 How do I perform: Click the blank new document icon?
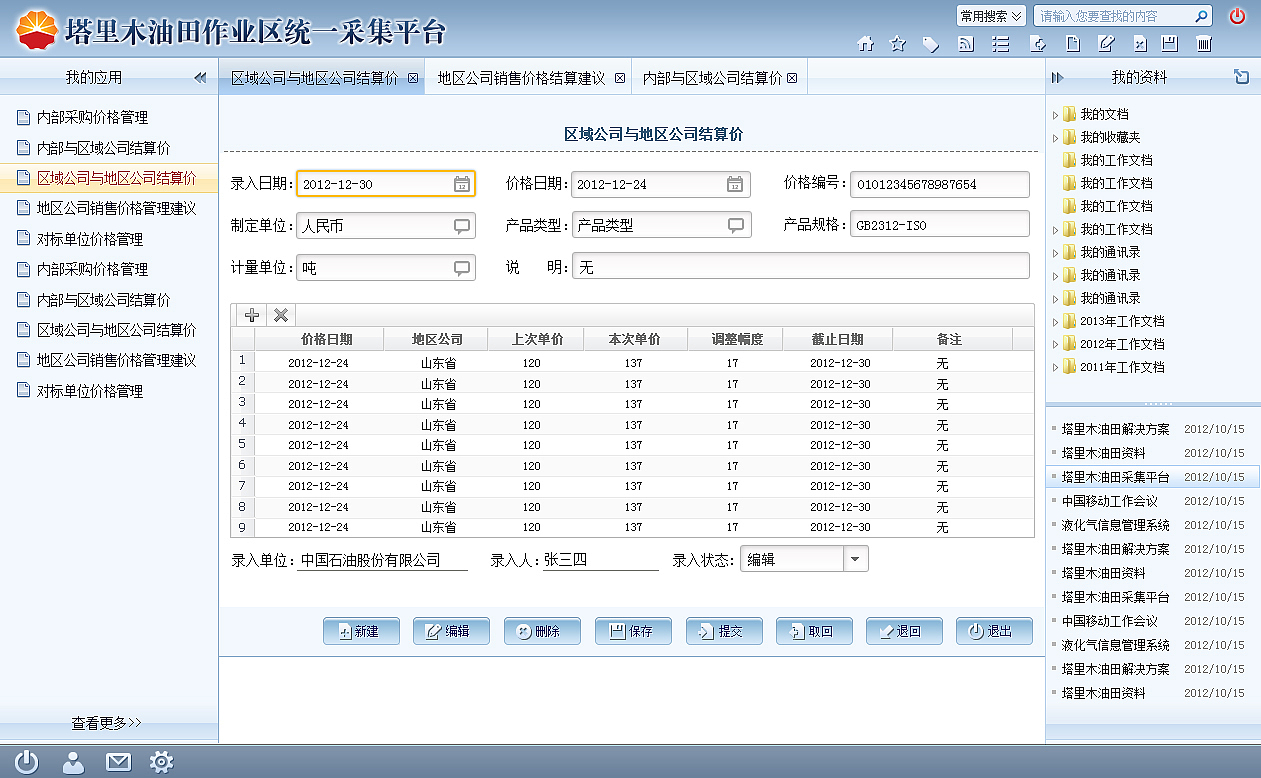(1073, 44)
